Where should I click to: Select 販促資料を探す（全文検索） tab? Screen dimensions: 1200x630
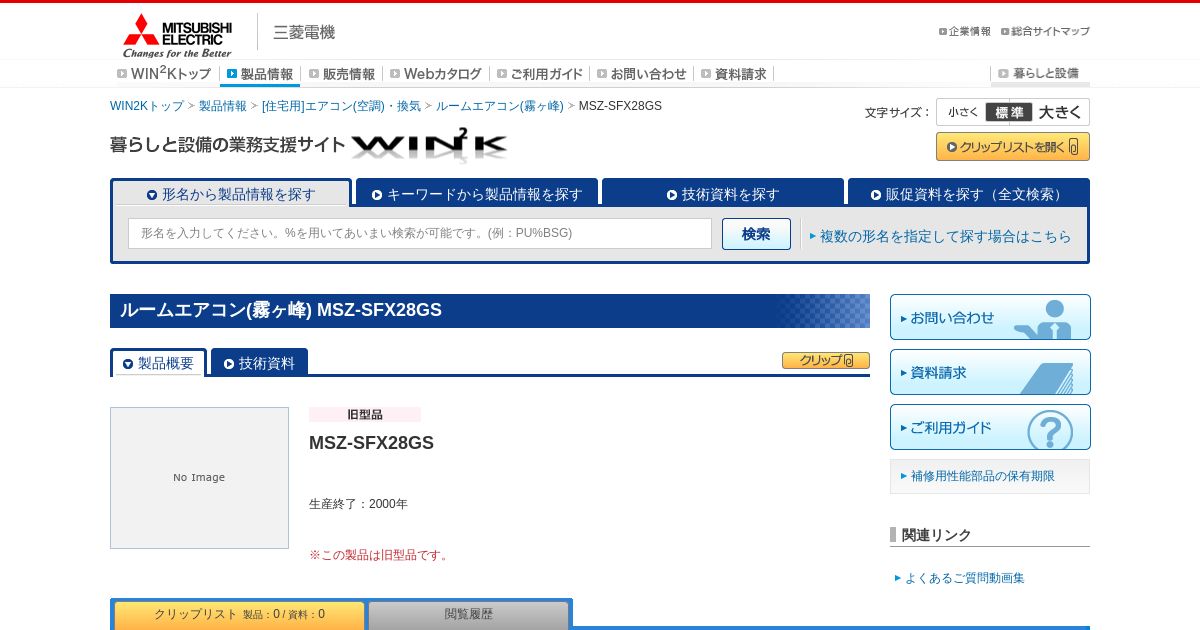[968, 194]
